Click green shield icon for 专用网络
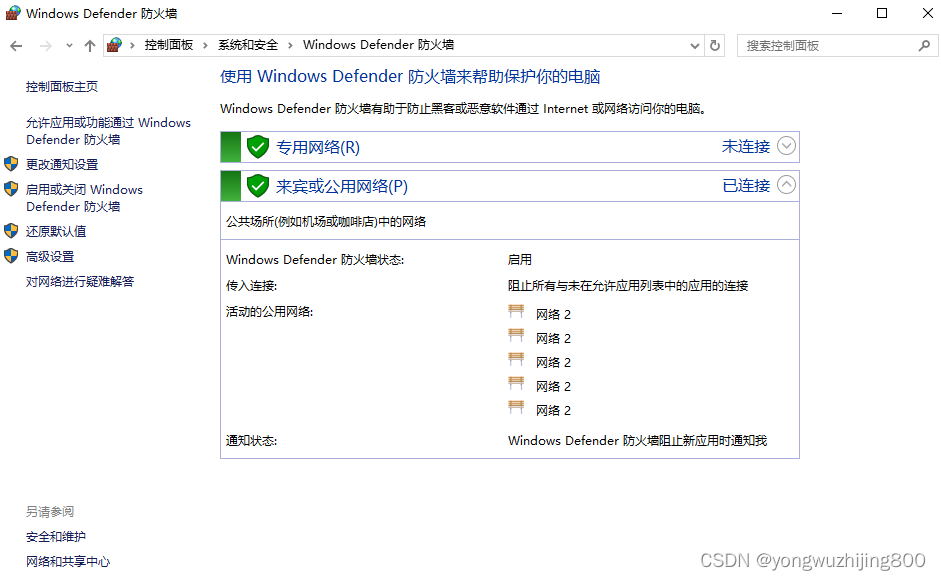This screenshot has height=580, width=941. point(258,147)
